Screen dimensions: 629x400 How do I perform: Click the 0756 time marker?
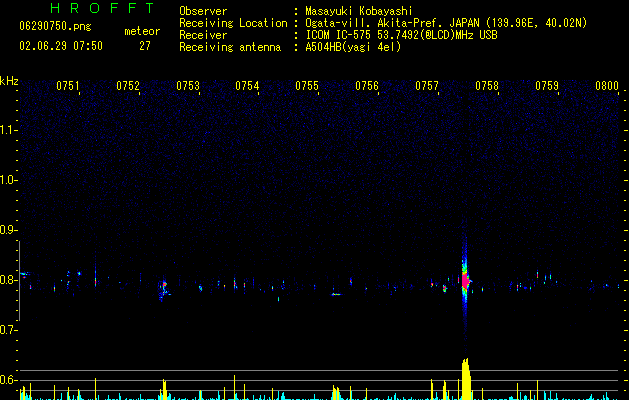coord(367,86)
